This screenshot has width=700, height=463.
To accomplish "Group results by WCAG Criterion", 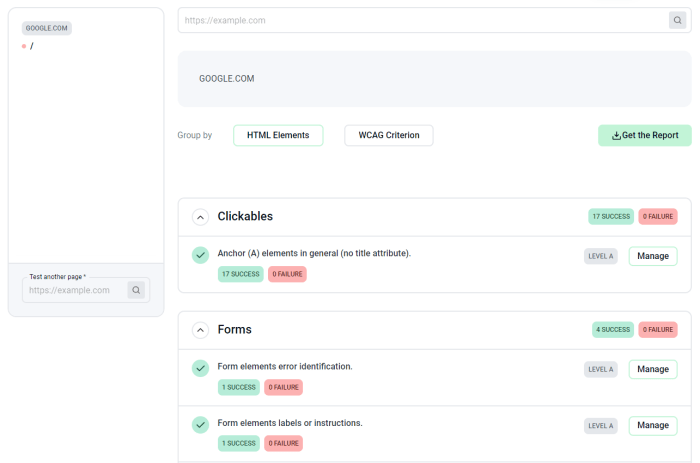I will tap(389, 135).
